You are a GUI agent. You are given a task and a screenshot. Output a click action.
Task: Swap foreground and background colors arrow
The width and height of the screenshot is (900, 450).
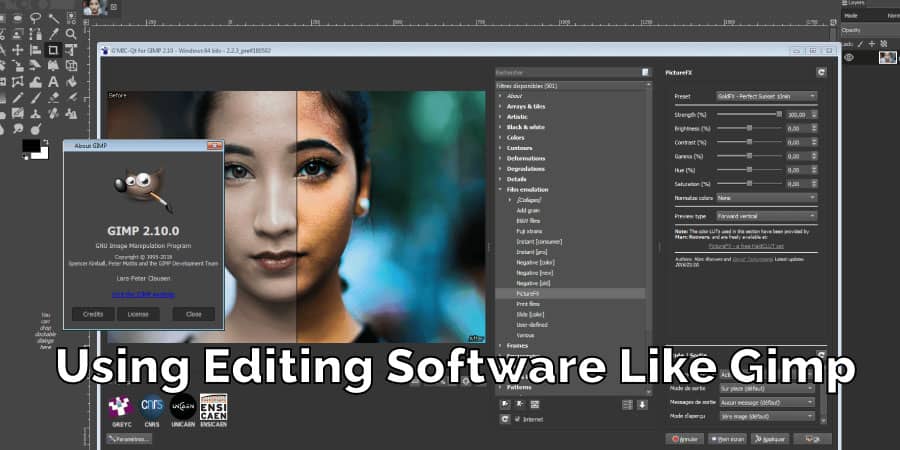click(45, 142)
